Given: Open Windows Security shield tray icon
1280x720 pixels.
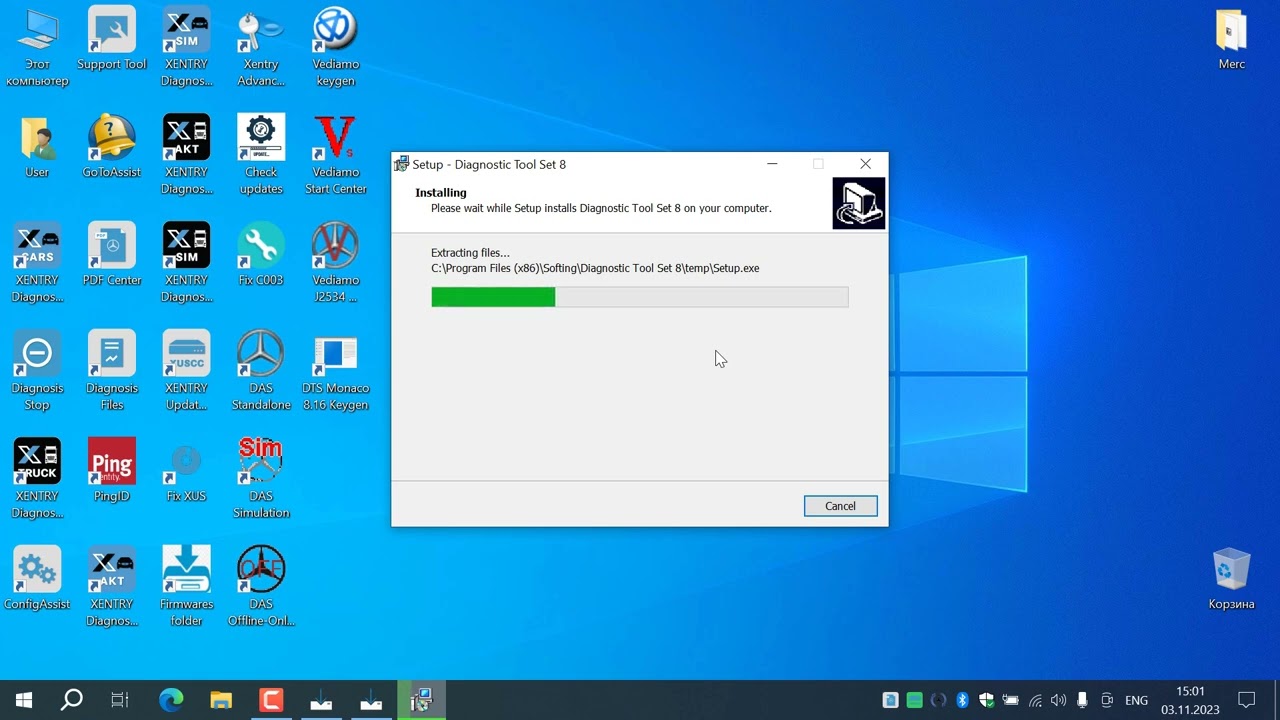Looking at the screenshot, I should tap(986, 700).
